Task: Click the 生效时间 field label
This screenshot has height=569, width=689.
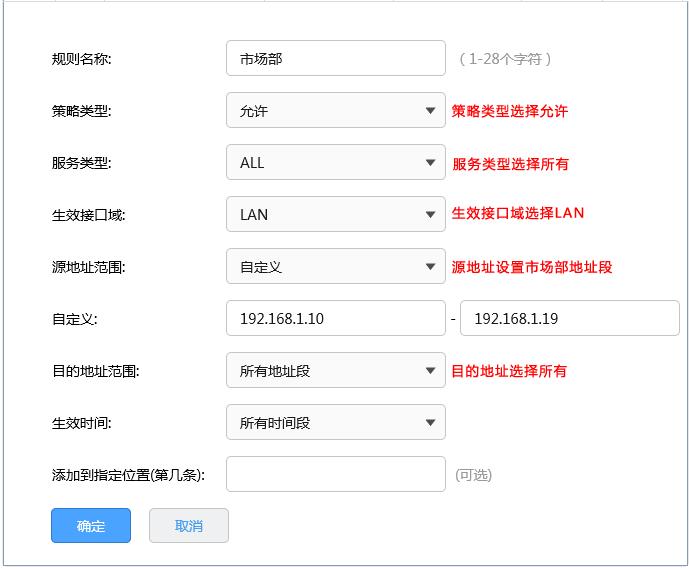Action: [82, 423]
